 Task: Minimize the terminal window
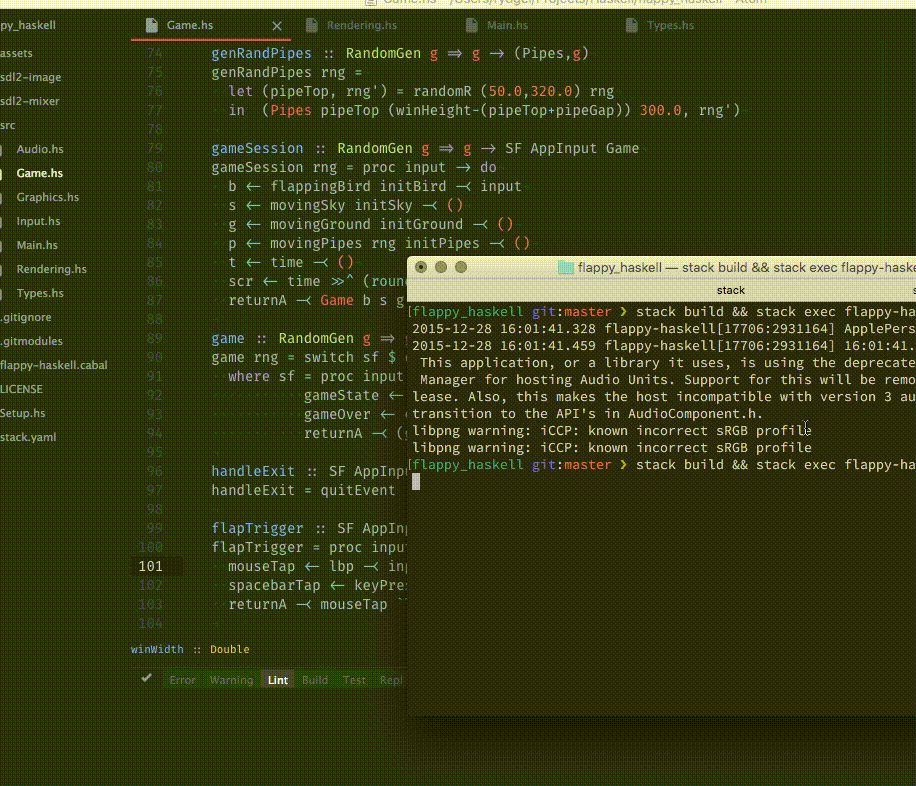pyautogui.click(x=441, y=267)
